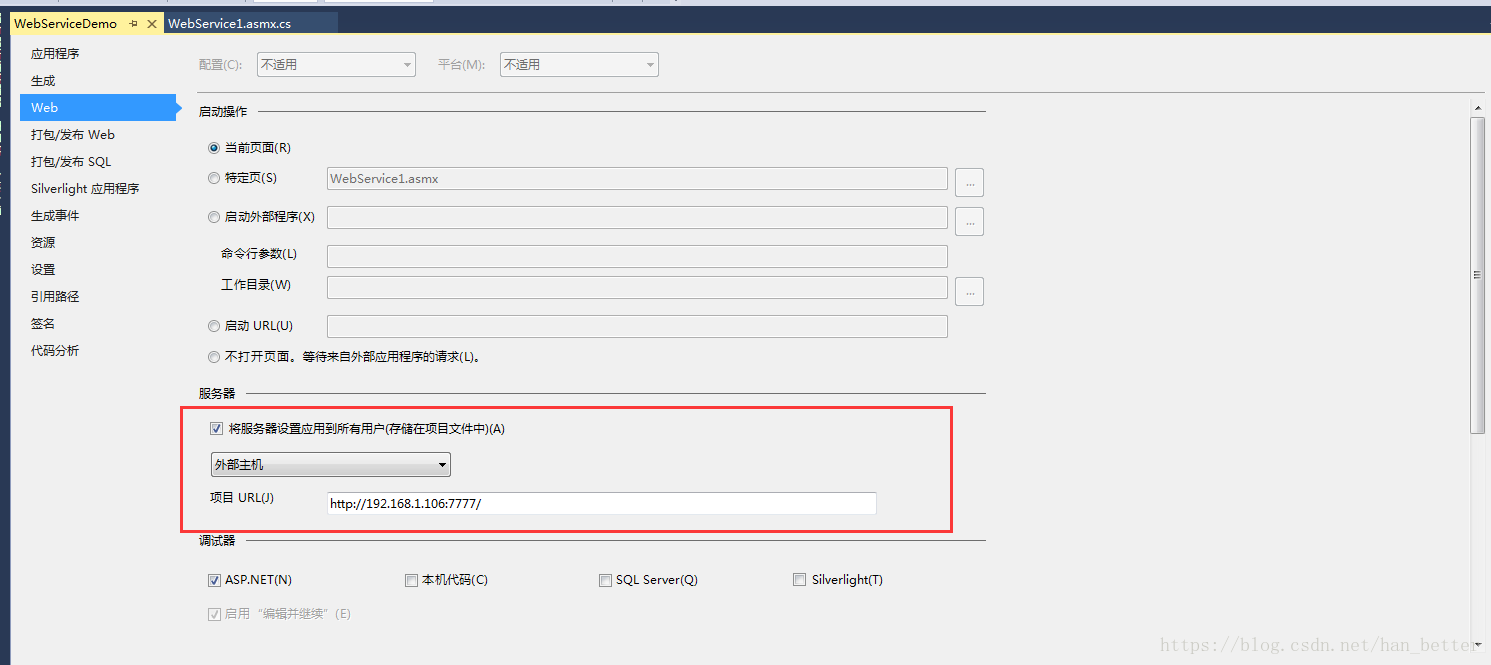Screen dimensions: 1491x665
Task: Click the 命令行参数 field
Action: point(637,256)
